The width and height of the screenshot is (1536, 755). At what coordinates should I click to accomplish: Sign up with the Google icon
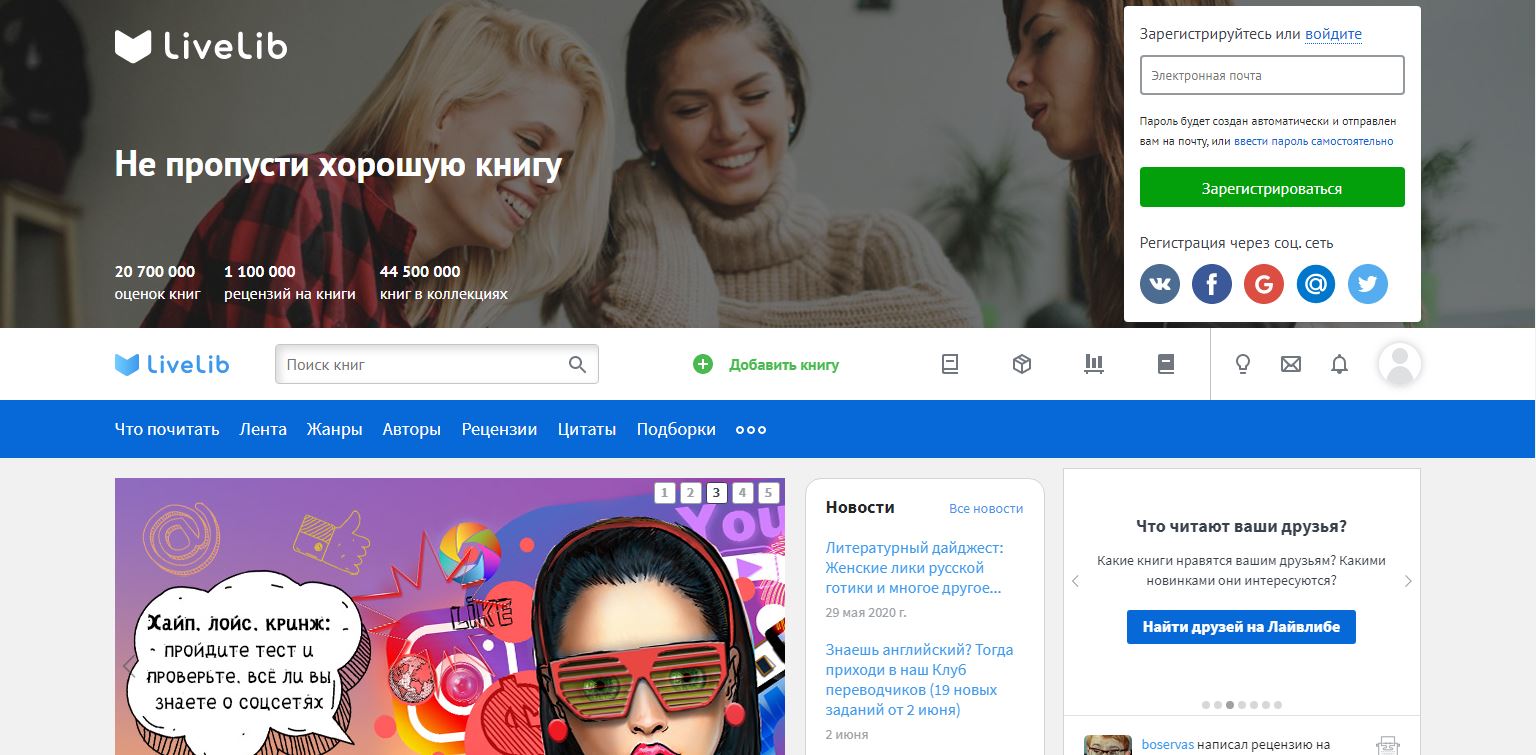point(1264,285)
